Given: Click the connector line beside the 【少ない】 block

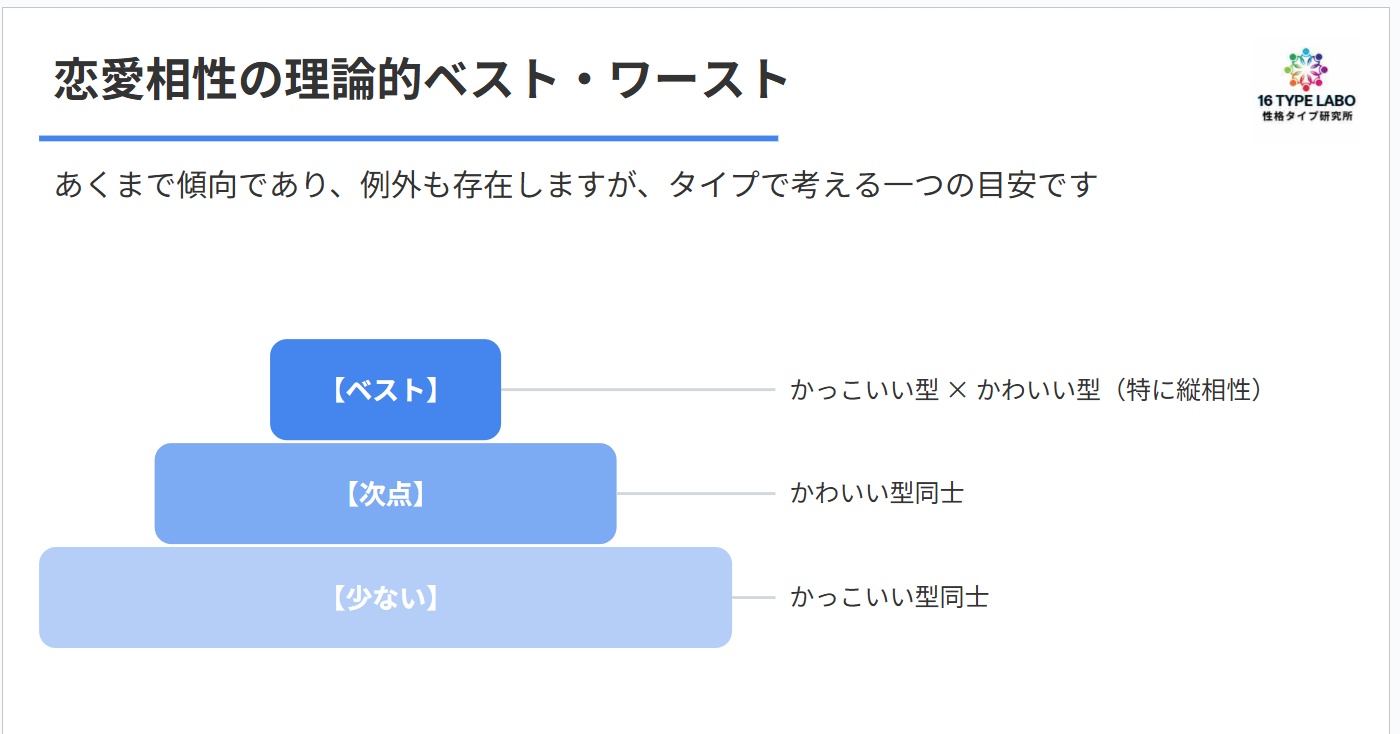Looking at the screenshot, I should [x=753, y=598].
